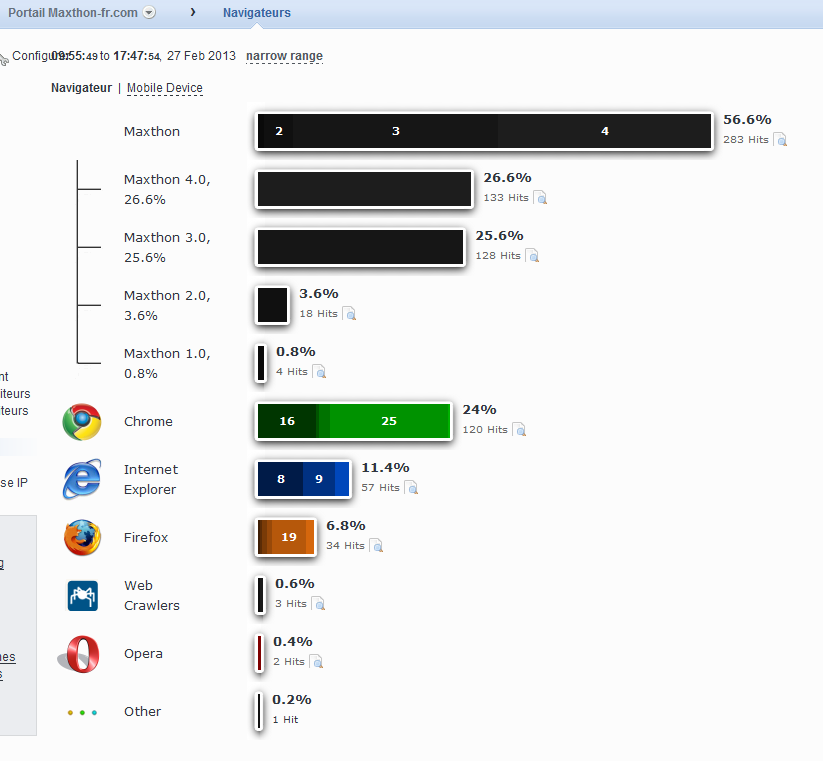Screen dimensions: 823x761
Task: Click the three-dot Other icon
Action: coord(82,712)
